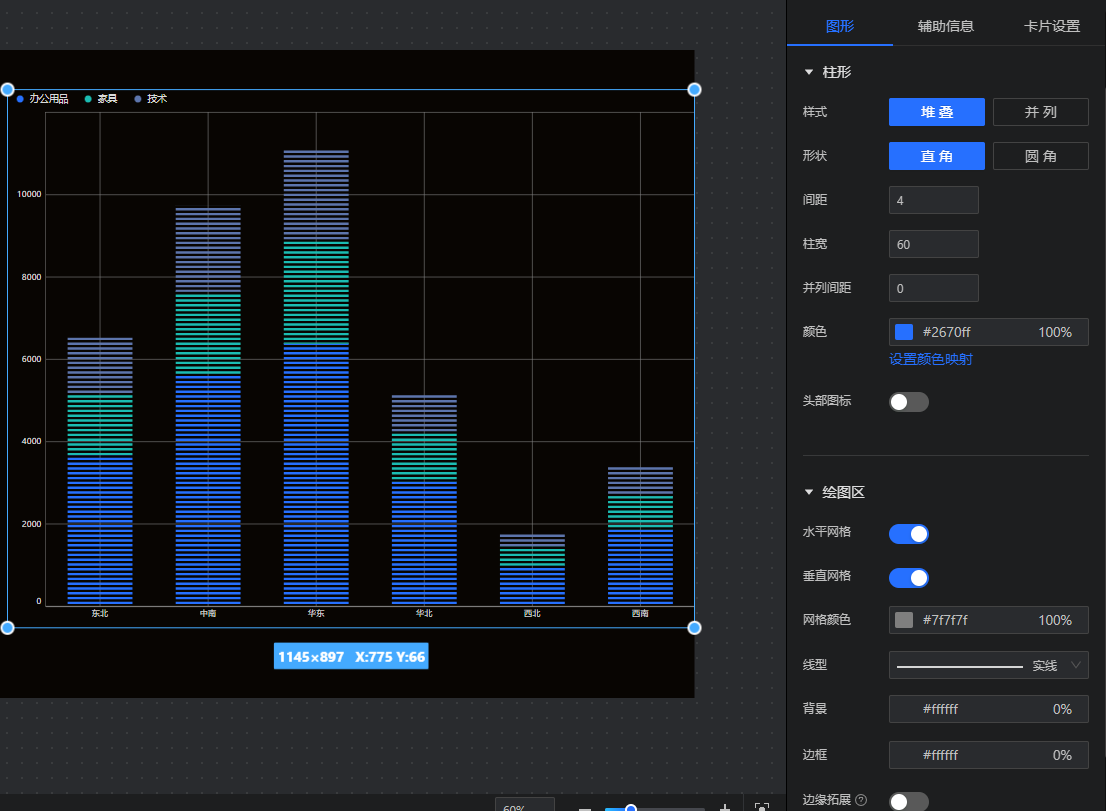Click the top-right resize handle of chart

tap(694, 90)
